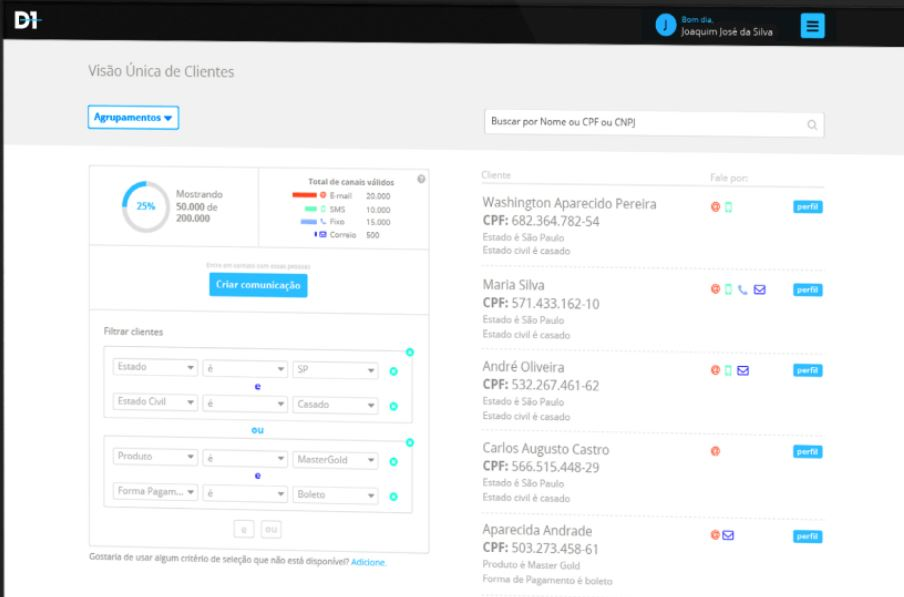
Task: Open the Forma Pagam... field dropdown
Action: [155, 492]
